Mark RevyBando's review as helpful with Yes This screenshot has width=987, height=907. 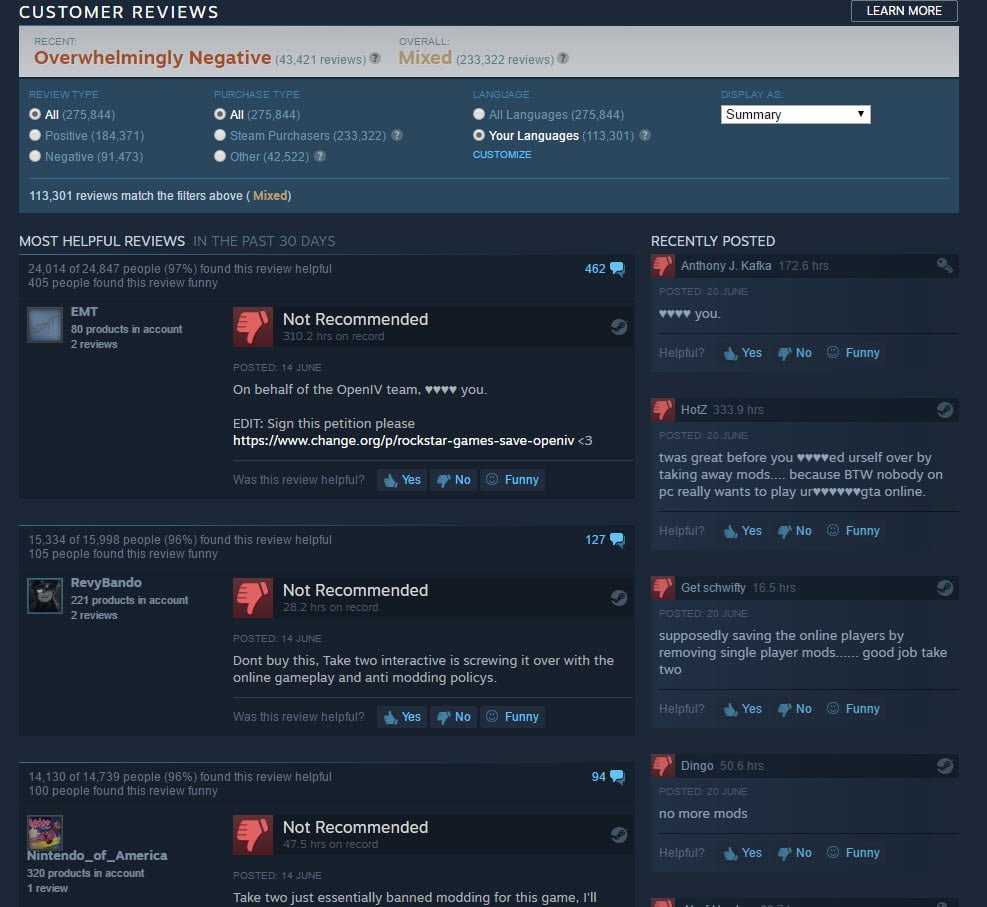tap(403, 717)
